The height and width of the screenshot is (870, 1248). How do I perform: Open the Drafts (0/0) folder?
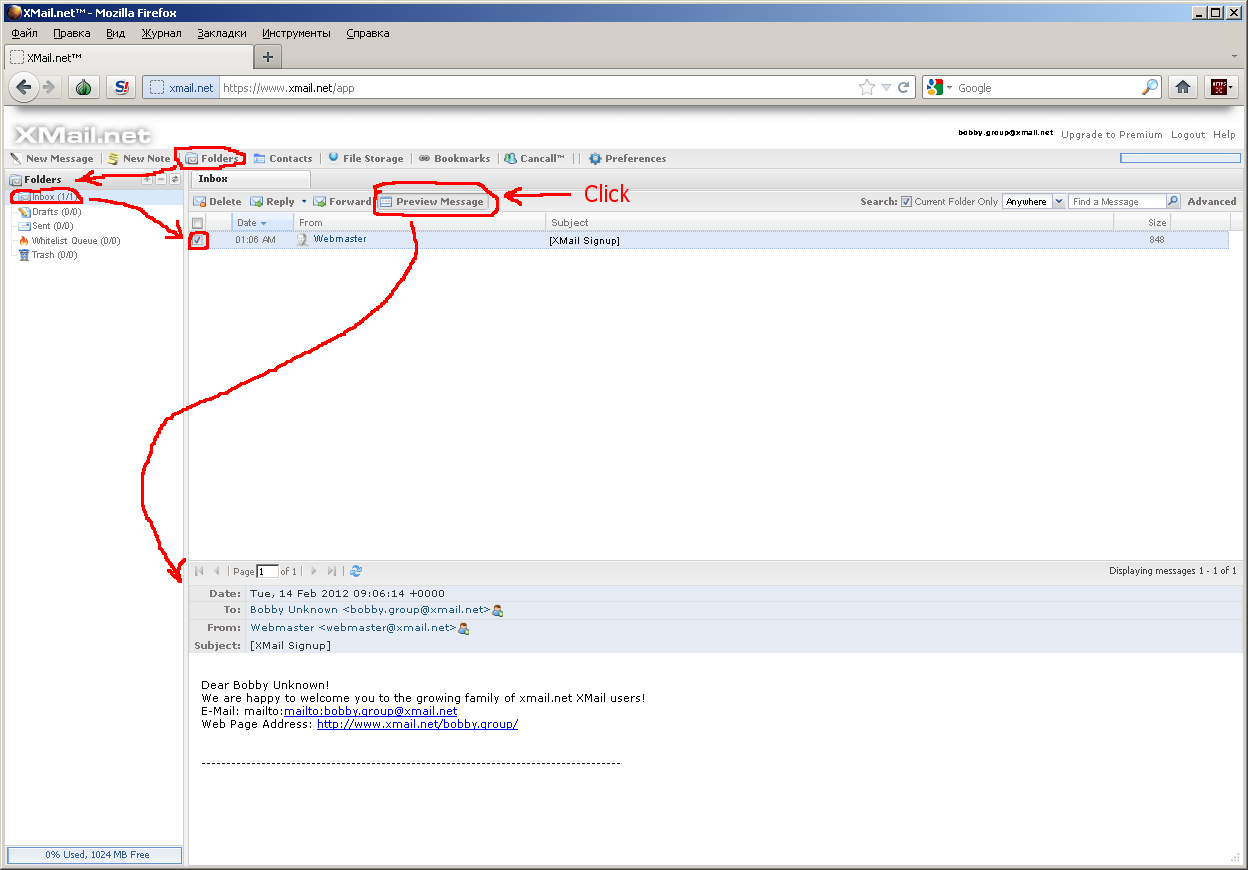click(x=49, y=212)
